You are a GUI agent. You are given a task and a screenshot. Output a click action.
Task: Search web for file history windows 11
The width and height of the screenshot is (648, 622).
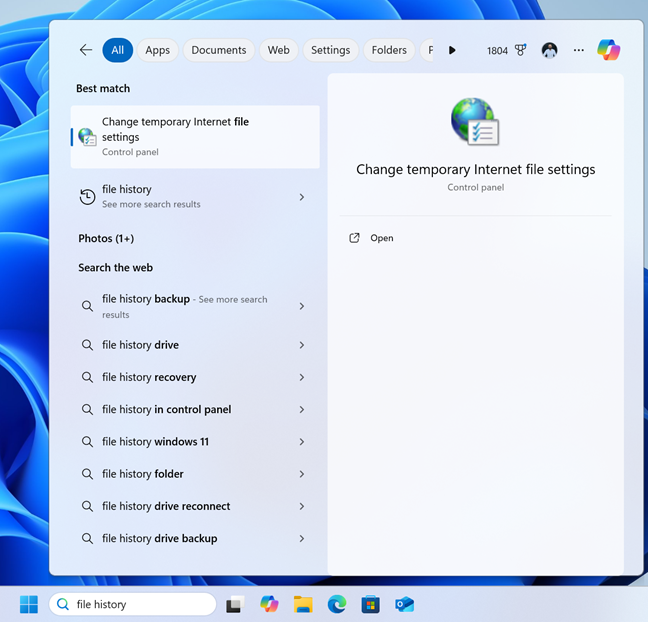tap(195, 441)
